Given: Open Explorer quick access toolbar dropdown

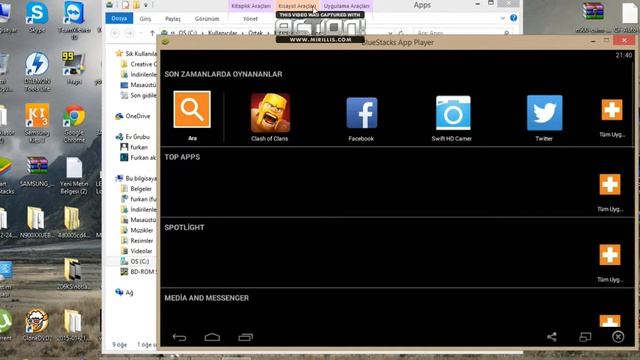Looking at the screenshot, I should 146,5.
